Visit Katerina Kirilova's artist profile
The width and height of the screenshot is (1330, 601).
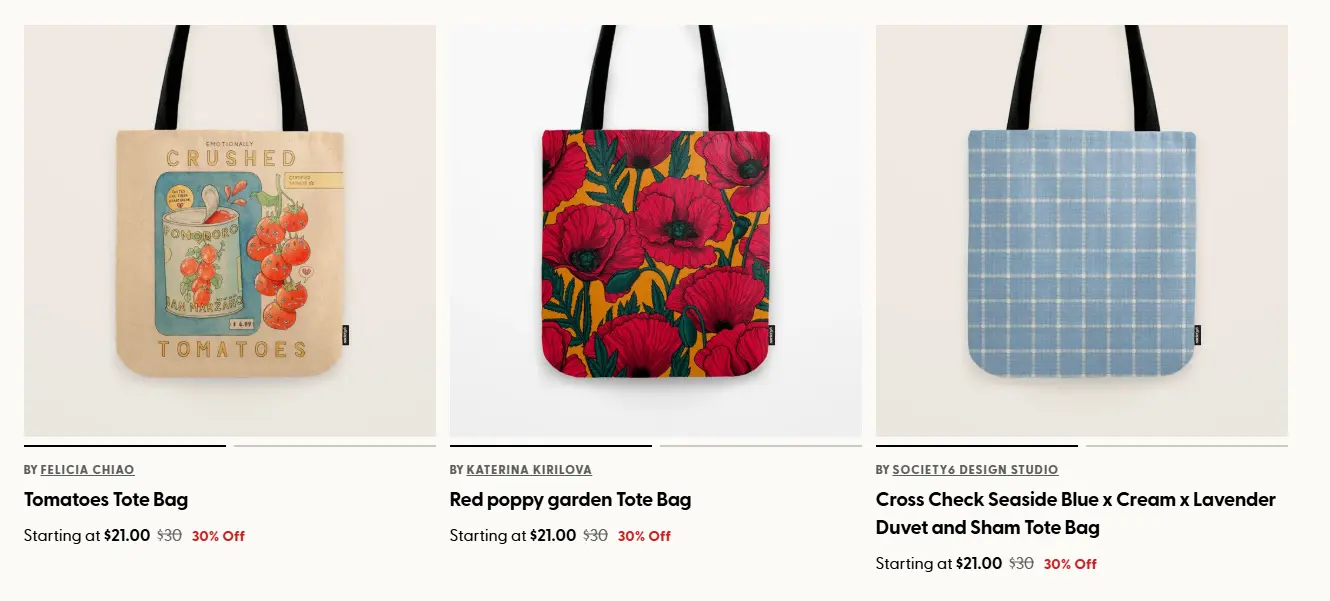529,469
